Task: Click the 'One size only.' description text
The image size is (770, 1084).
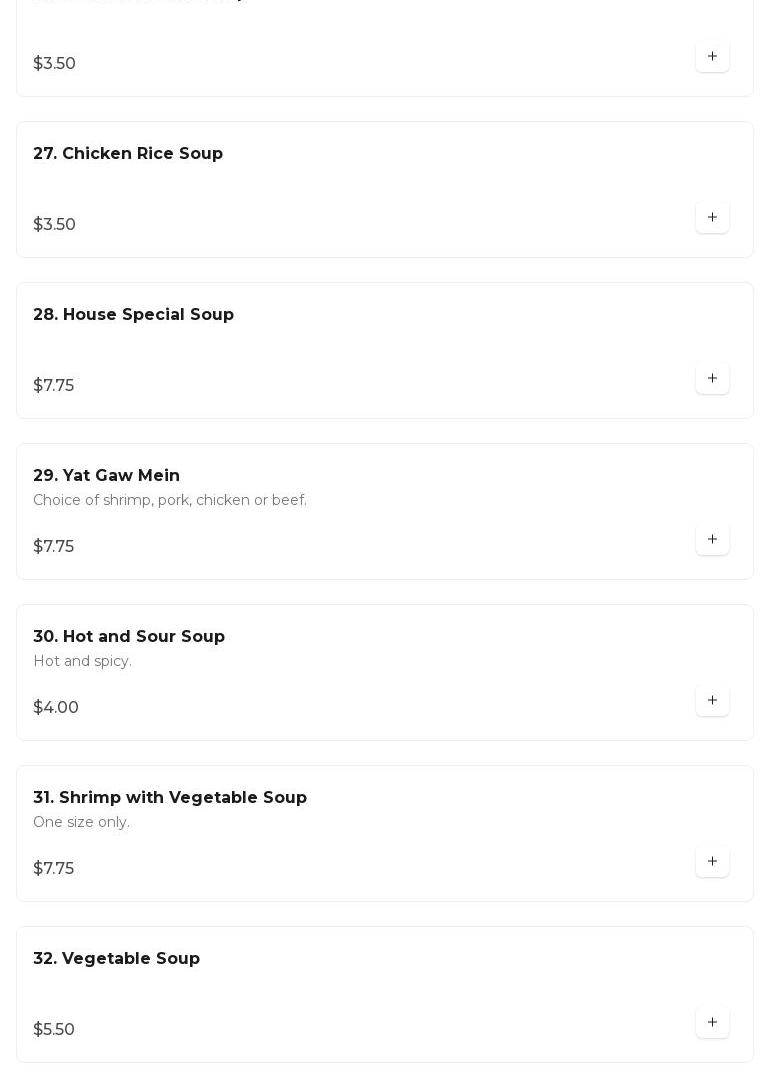Action: coord(81,822)
